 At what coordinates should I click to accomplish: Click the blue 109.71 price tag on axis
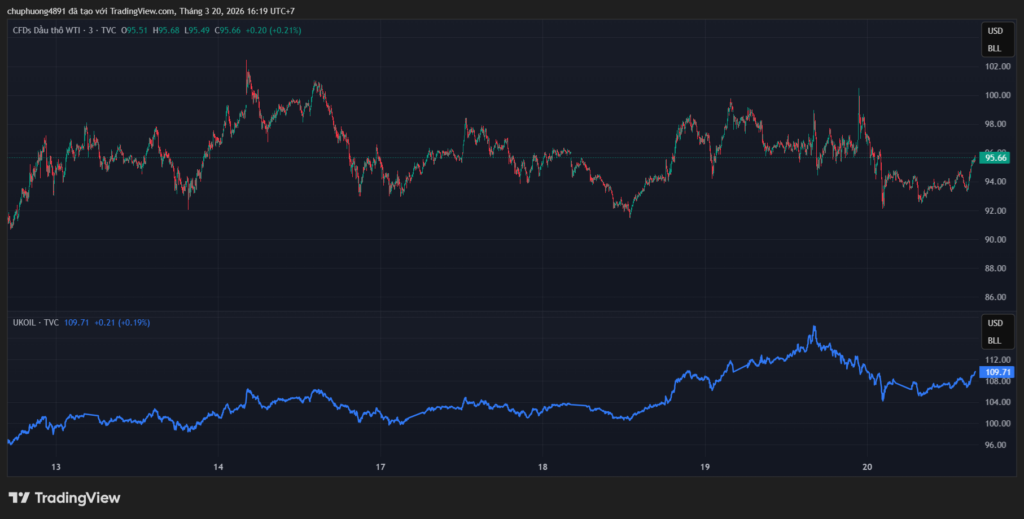coord(997,372)
